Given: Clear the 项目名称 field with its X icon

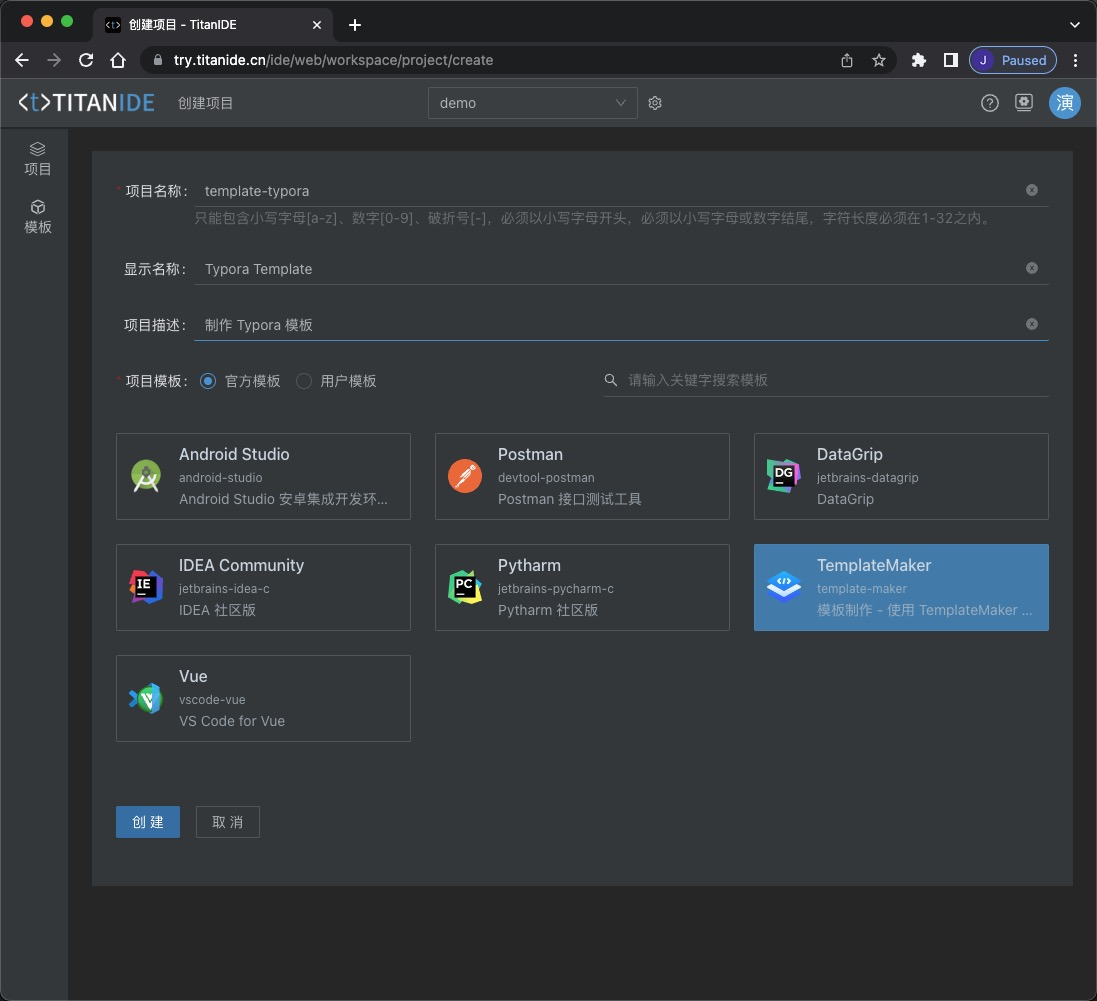Looking at the screenshot, I should coord(1031,190).
